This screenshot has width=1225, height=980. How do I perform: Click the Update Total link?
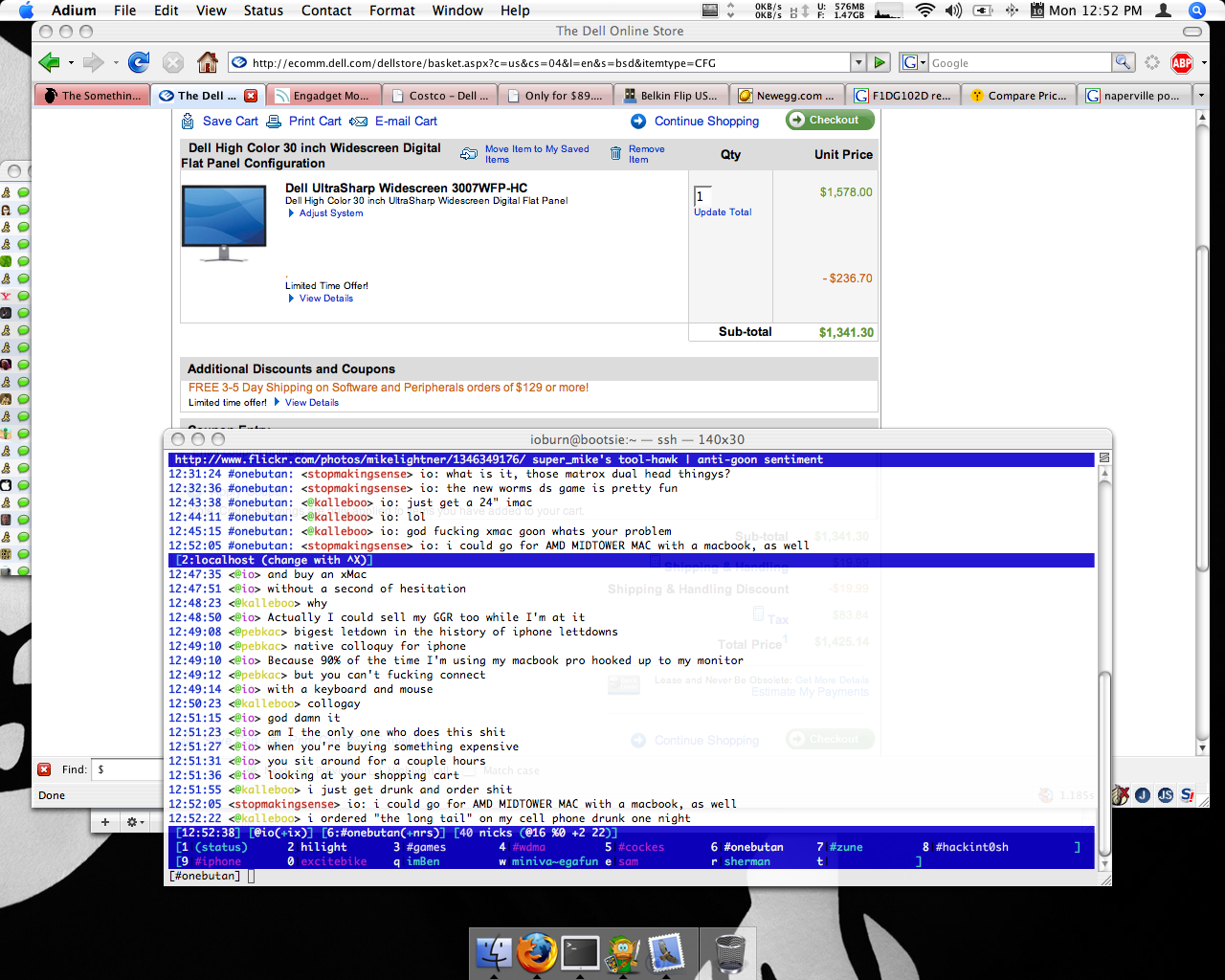pyautogui.click(x=723, y=212)
